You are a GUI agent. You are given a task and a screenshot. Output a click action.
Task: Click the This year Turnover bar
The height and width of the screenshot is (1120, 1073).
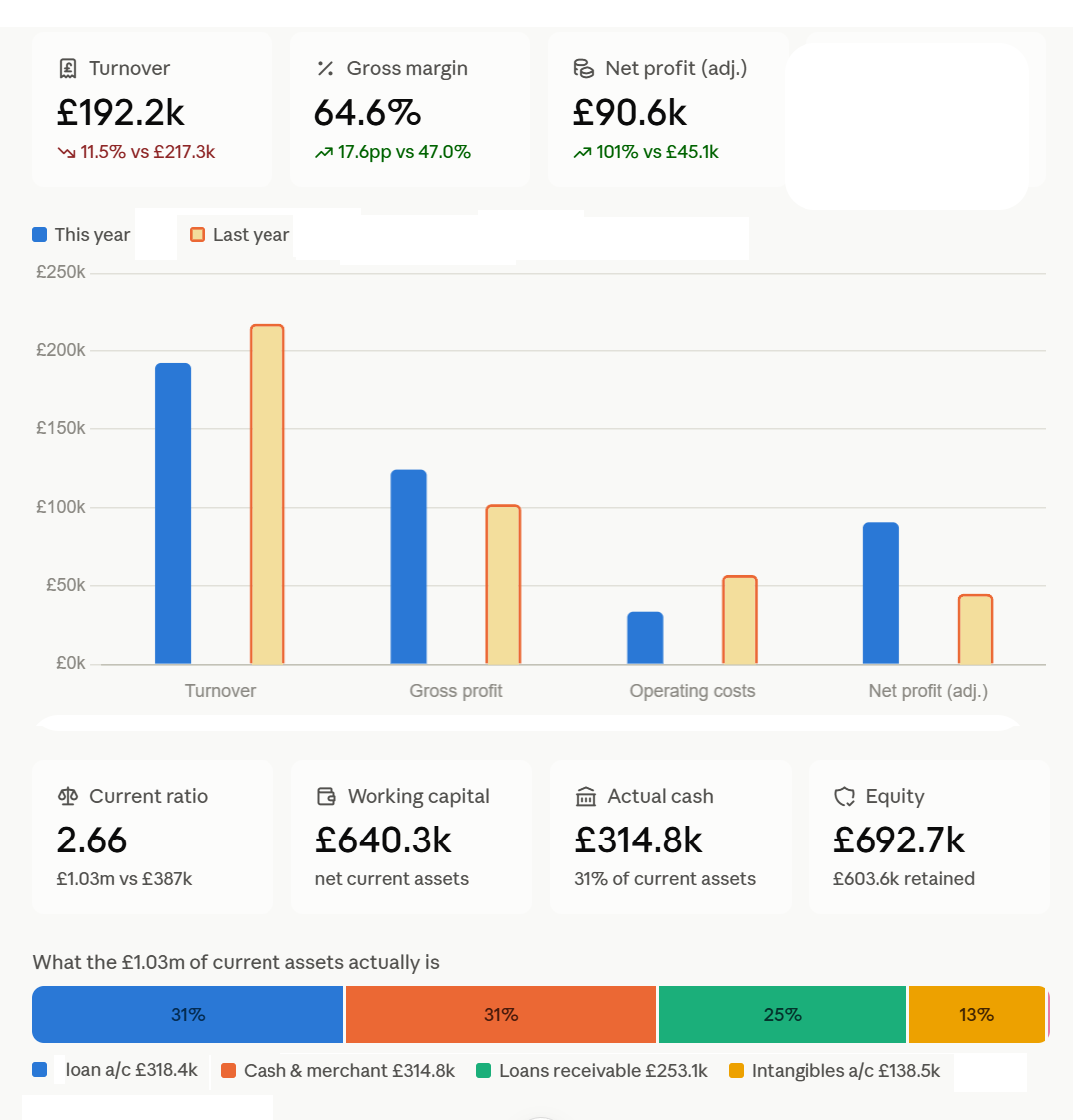point(173,513)
